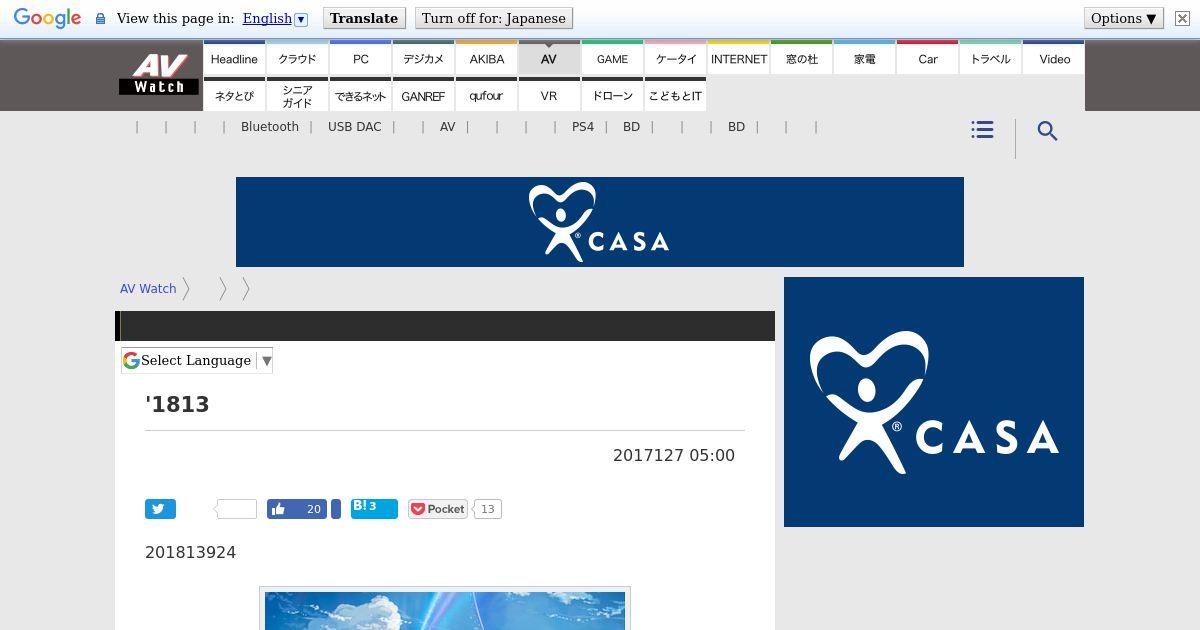
Task: Select the AV tab
Action: coord(549,59)
